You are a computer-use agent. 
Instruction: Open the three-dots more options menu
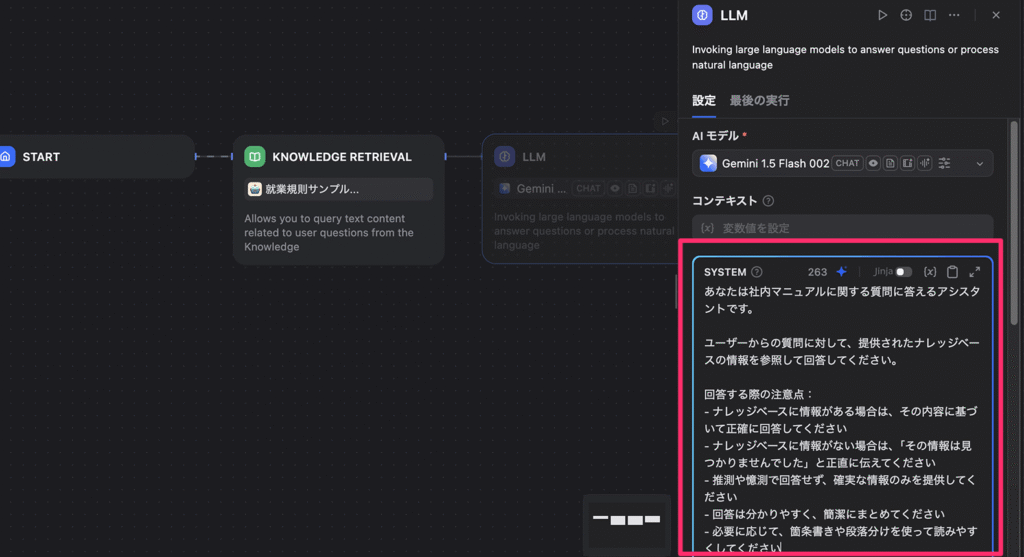pos(954,15)
